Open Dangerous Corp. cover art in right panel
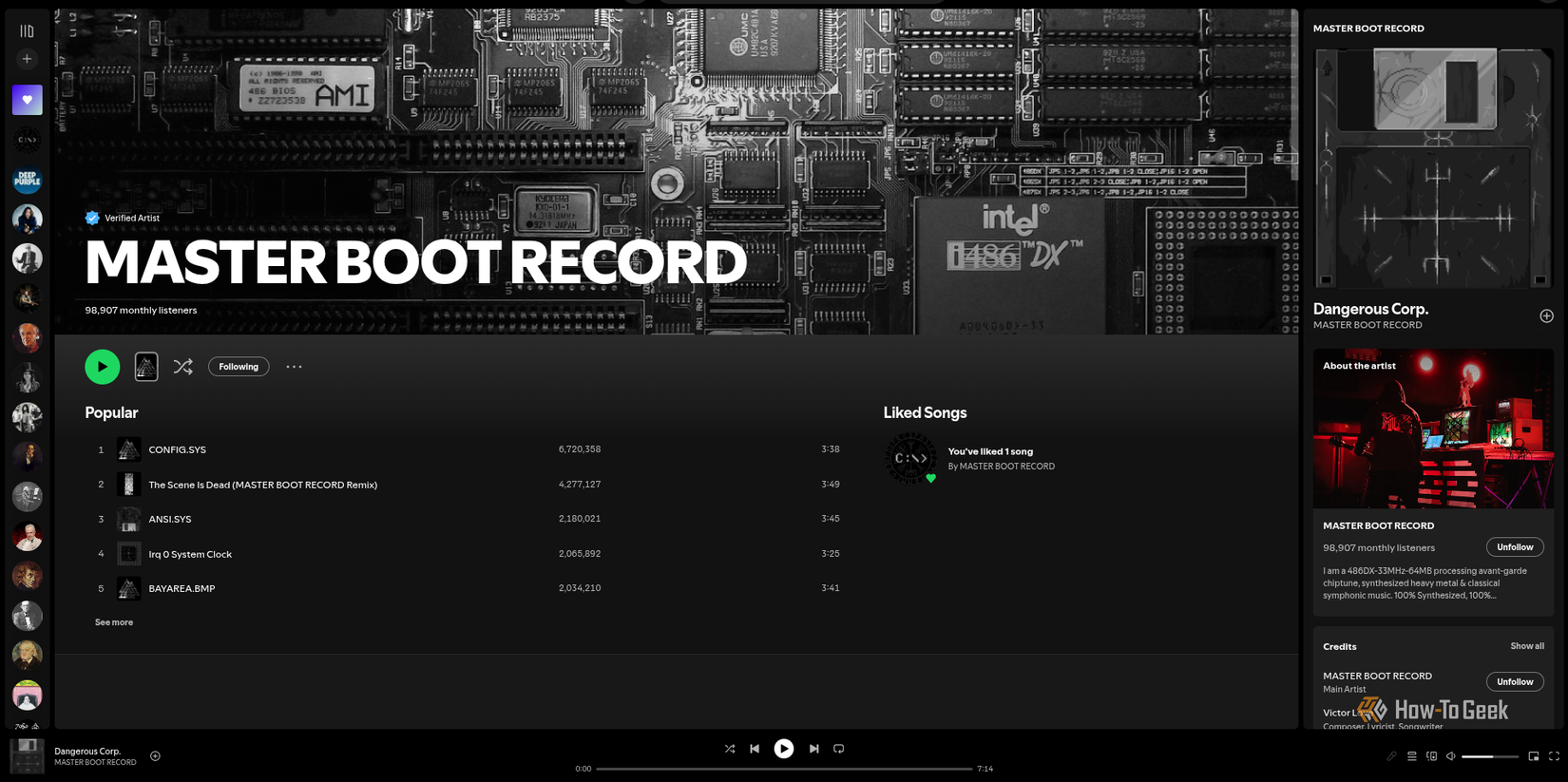1568x782 pixels. pyautogui.click(x=1433, y=168)
